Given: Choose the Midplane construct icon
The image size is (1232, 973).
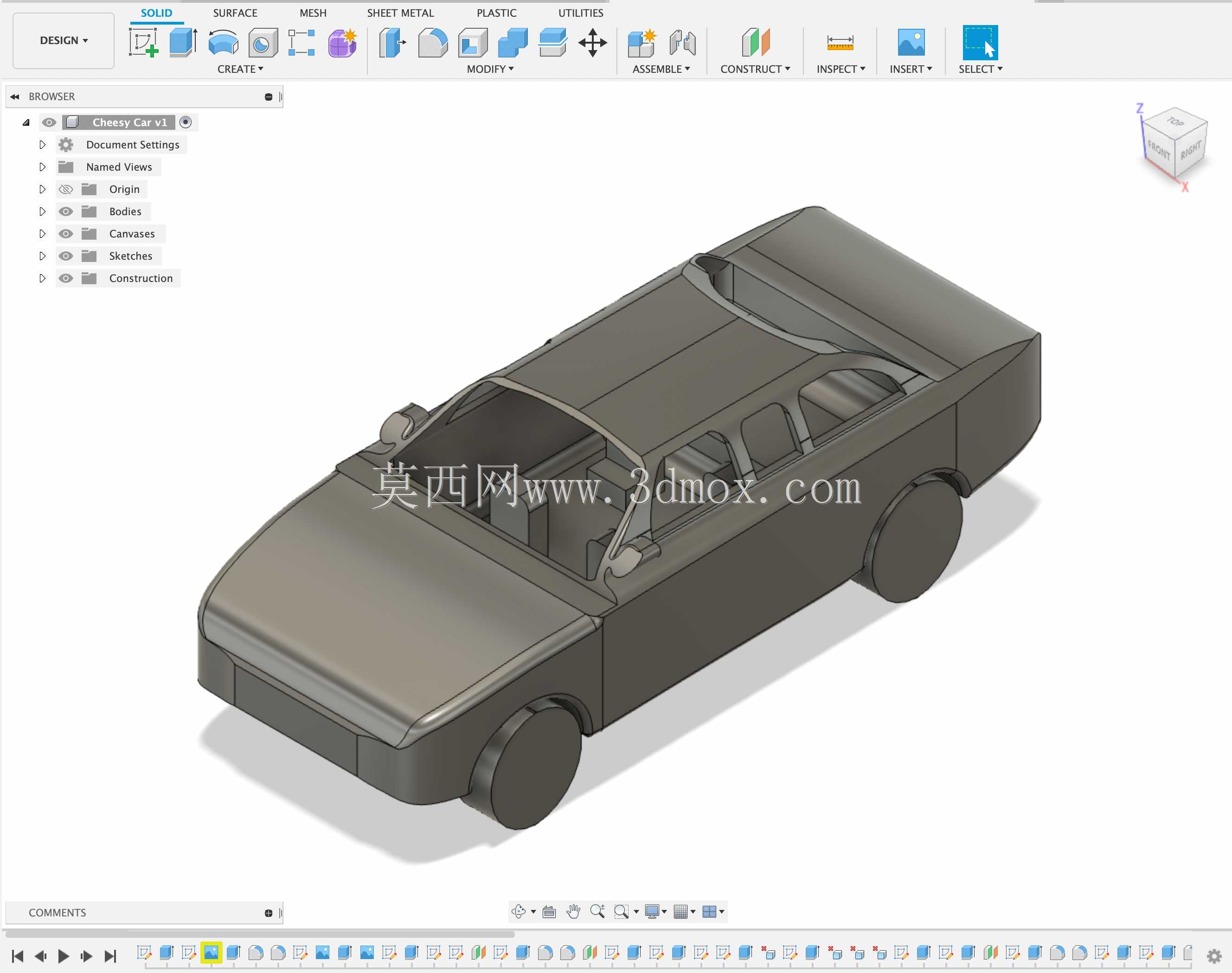Looking at the screenshot, I should 756,43.
